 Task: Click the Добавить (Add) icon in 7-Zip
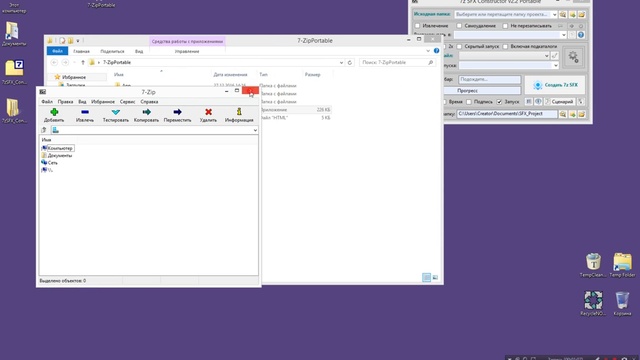point(54,112)
